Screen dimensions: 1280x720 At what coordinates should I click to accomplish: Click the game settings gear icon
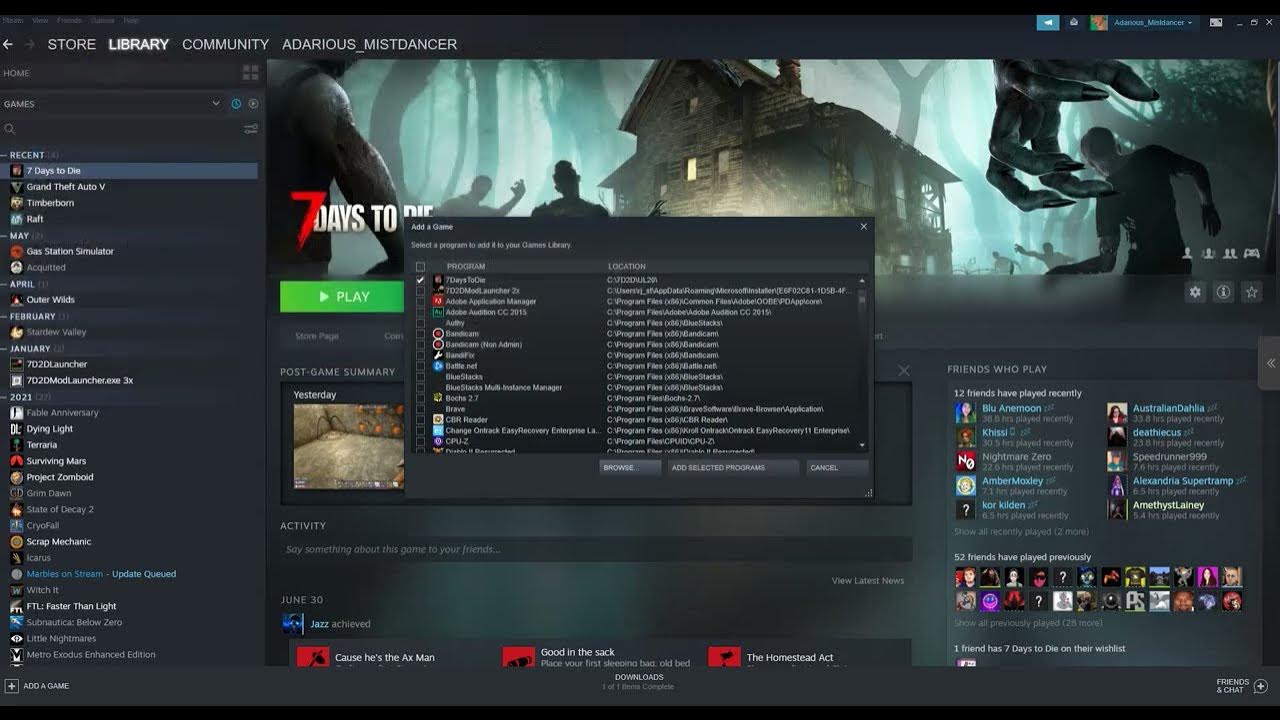click(x=1195, y=292)
